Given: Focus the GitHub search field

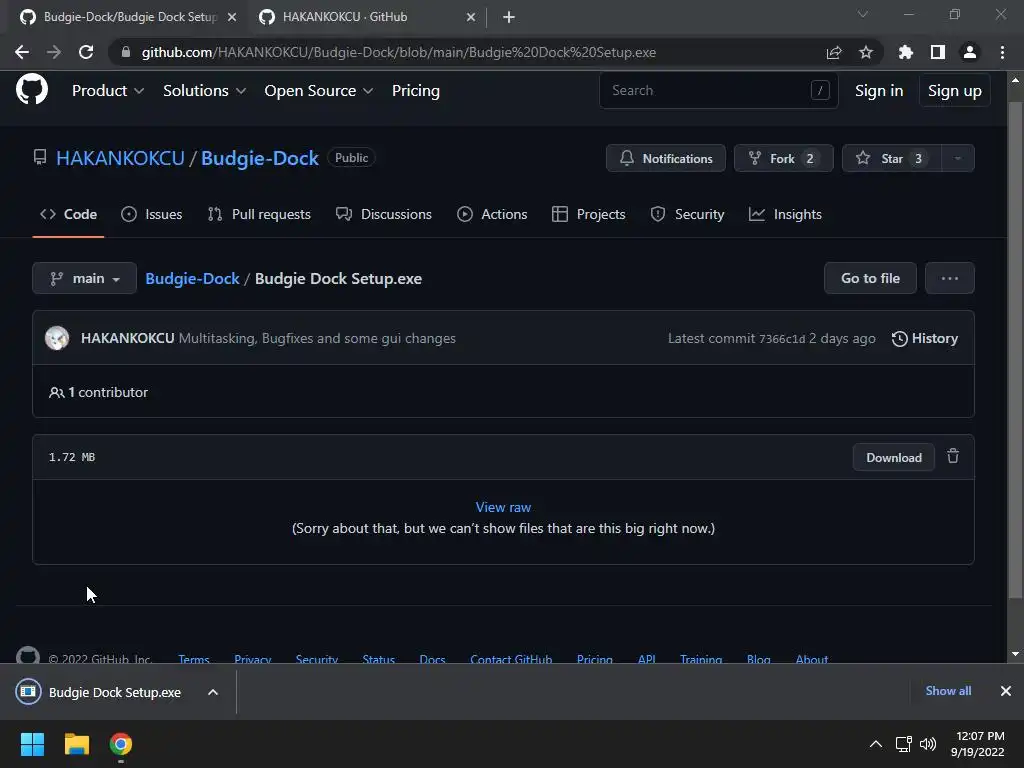Looking at the screenshot, I should pyautogui.click(x=718, y=90).
